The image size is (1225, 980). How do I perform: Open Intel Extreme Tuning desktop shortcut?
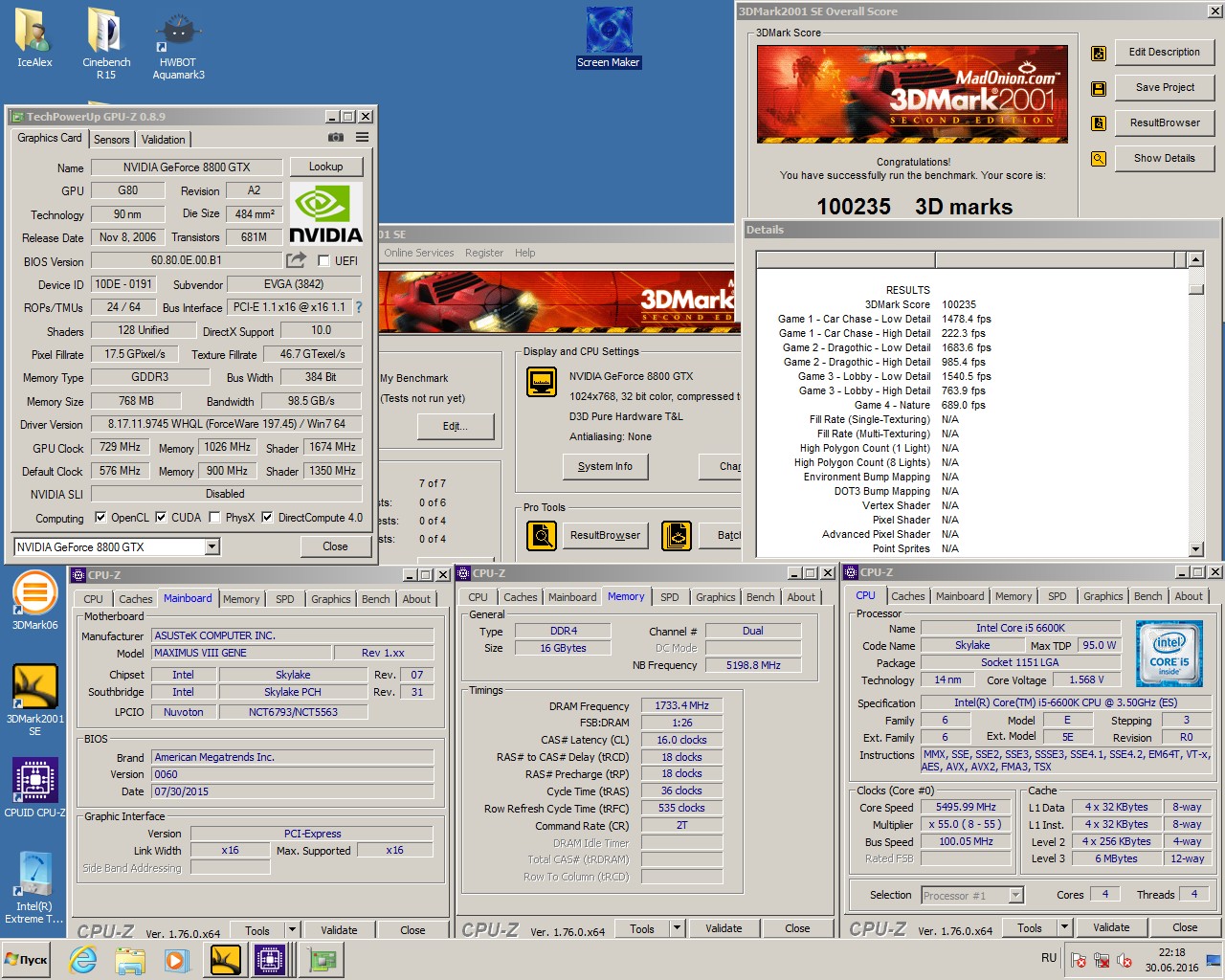34,887
